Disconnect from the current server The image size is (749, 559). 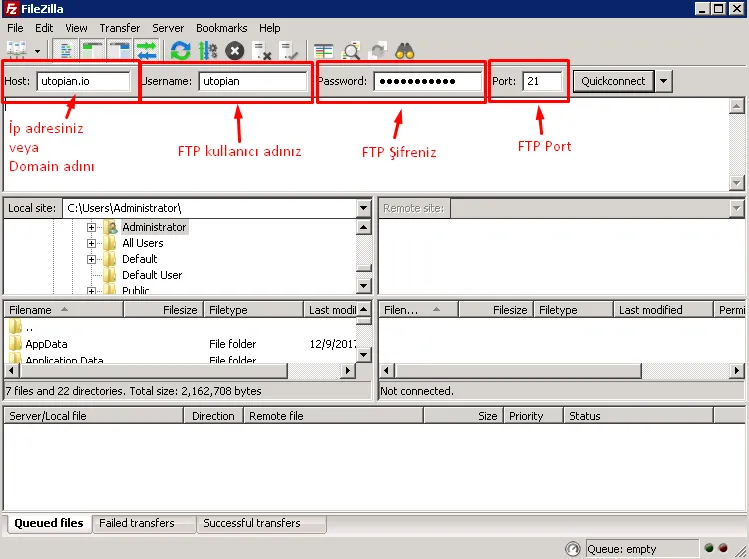(262, 51)
